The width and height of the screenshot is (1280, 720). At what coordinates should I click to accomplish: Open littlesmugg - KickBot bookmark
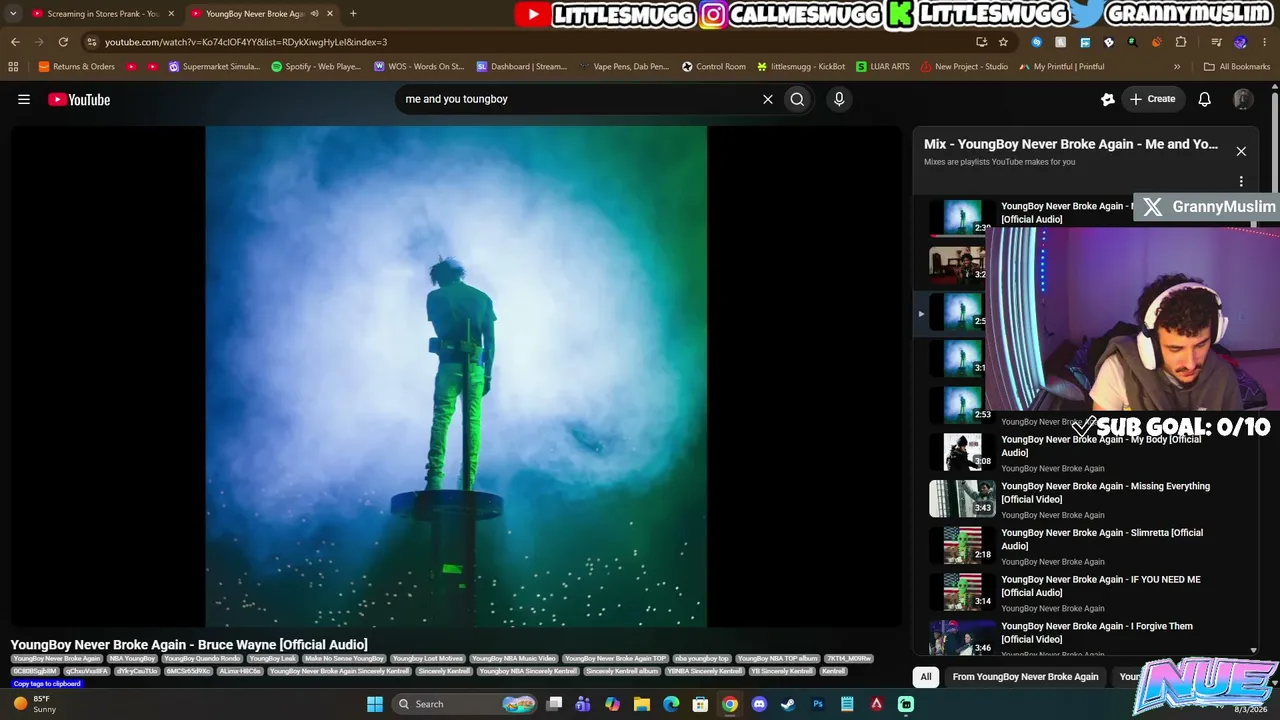pos(801,67)
